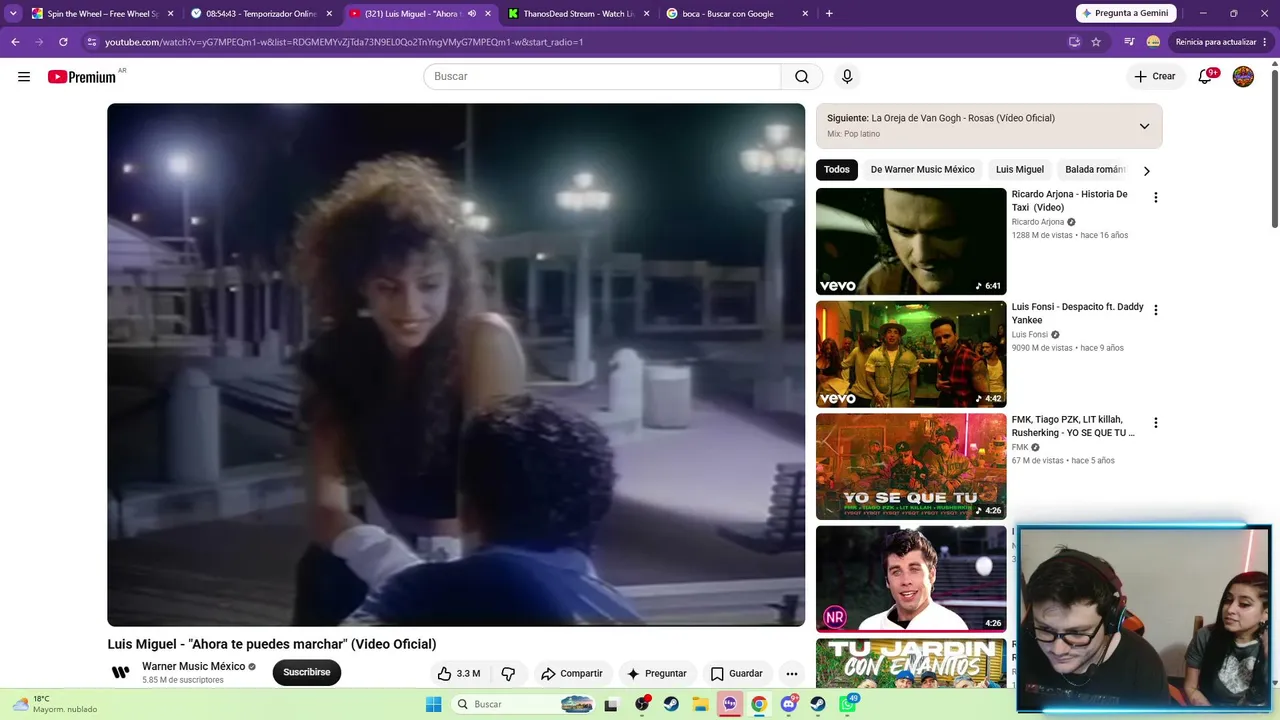Viewport: 1280px width, 720px height.
Task: Install the app from the address bar icon
Action: click(x=1074, y=42)
